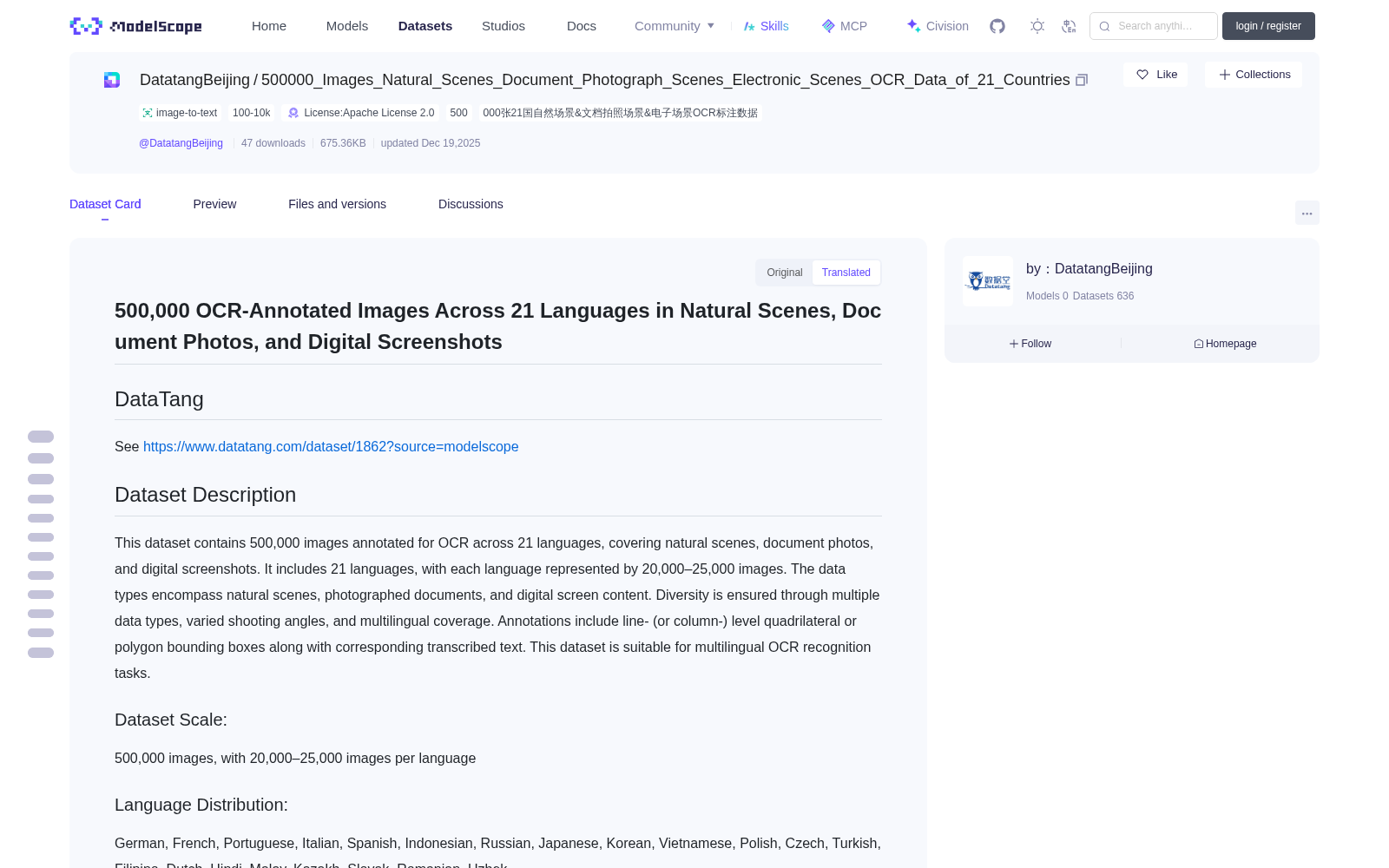Open @DatatangBeijing author link

[x=181, y=143]
